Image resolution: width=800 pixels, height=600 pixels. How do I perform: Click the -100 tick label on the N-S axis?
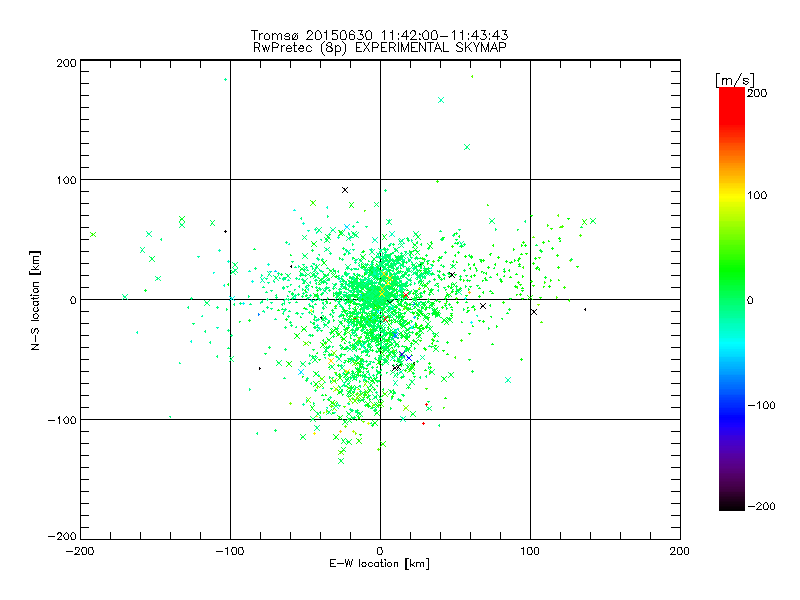click(x=62, y=420)
